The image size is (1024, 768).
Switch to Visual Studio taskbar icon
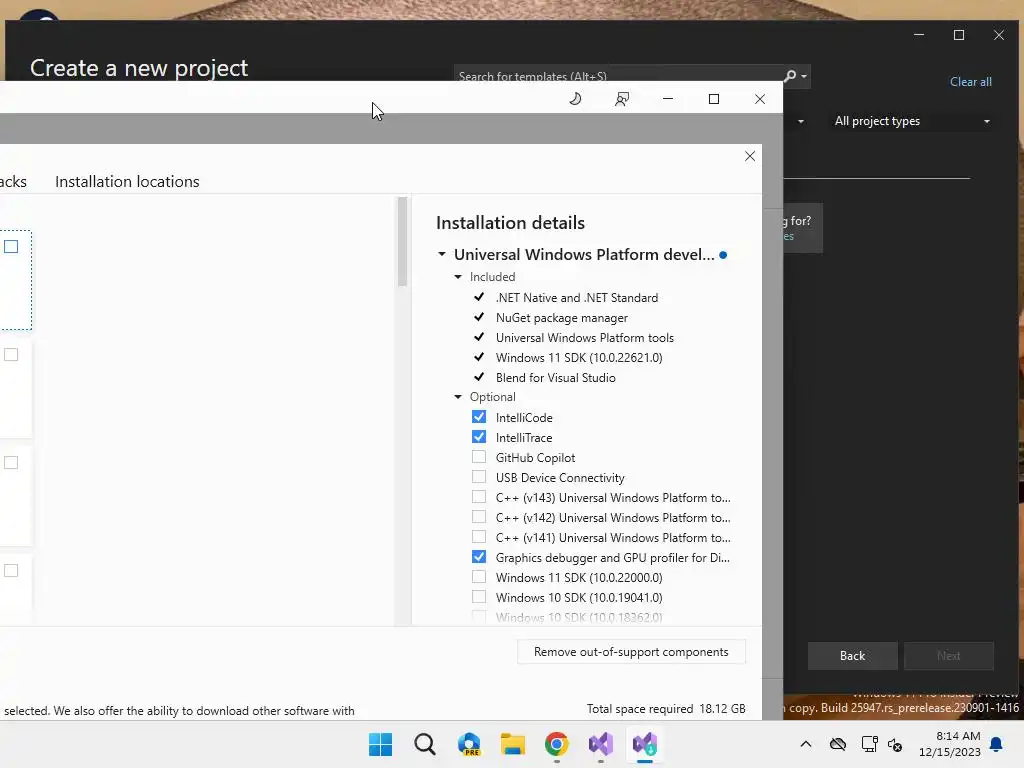[x=601, y=744]
